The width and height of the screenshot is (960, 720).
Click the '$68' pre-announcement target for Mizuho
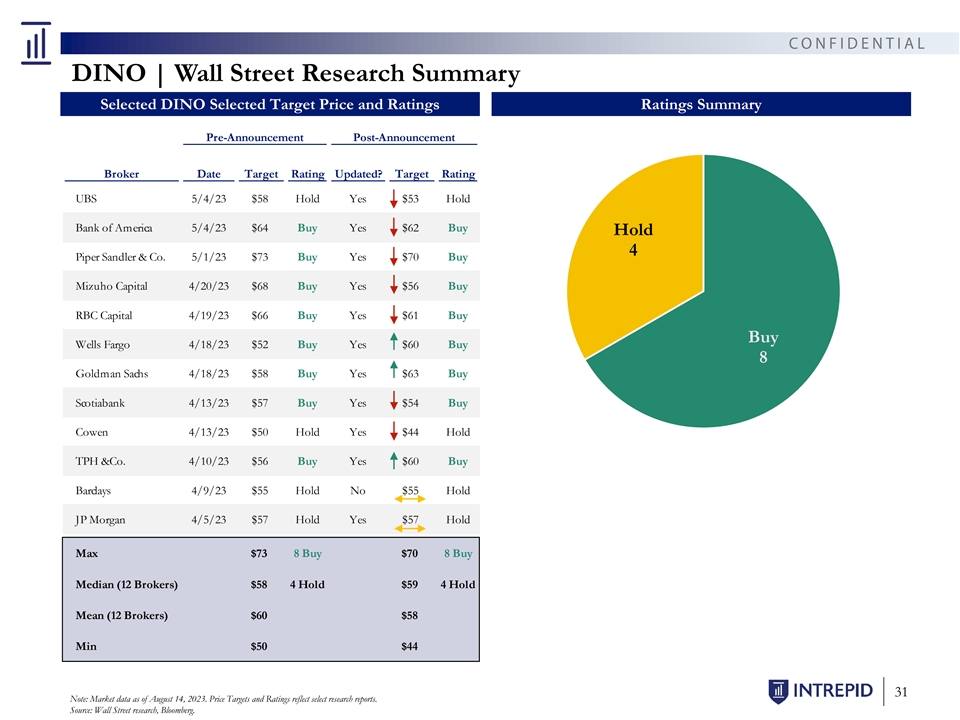tap(260, 286)
